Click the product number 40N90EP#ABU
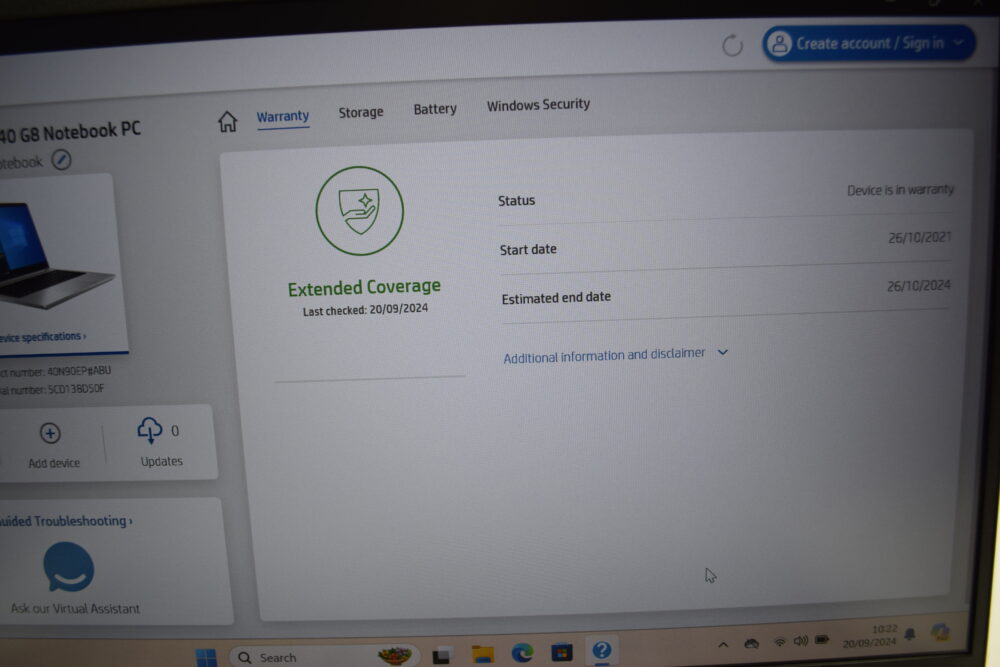This screenshot has width=1000, height=667. click(78, 370)
